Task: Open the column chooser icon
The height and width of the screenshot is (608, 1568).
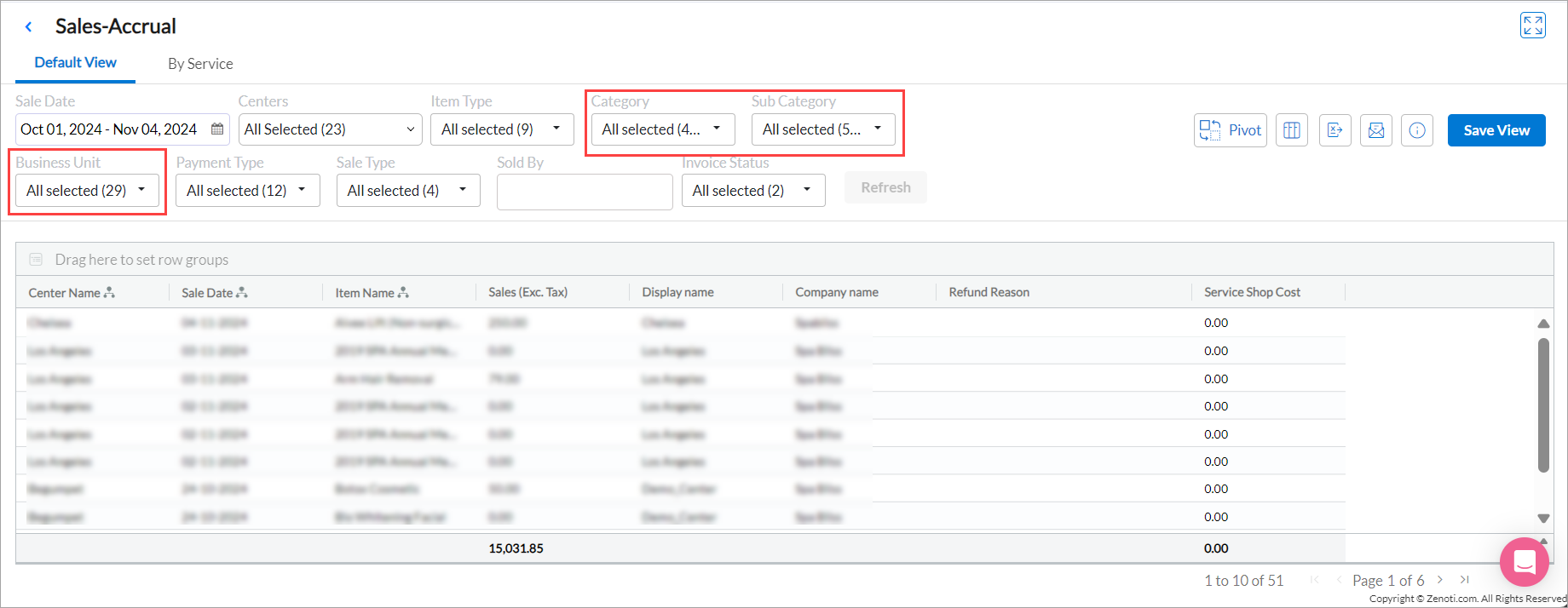Action: point(1292,130)
